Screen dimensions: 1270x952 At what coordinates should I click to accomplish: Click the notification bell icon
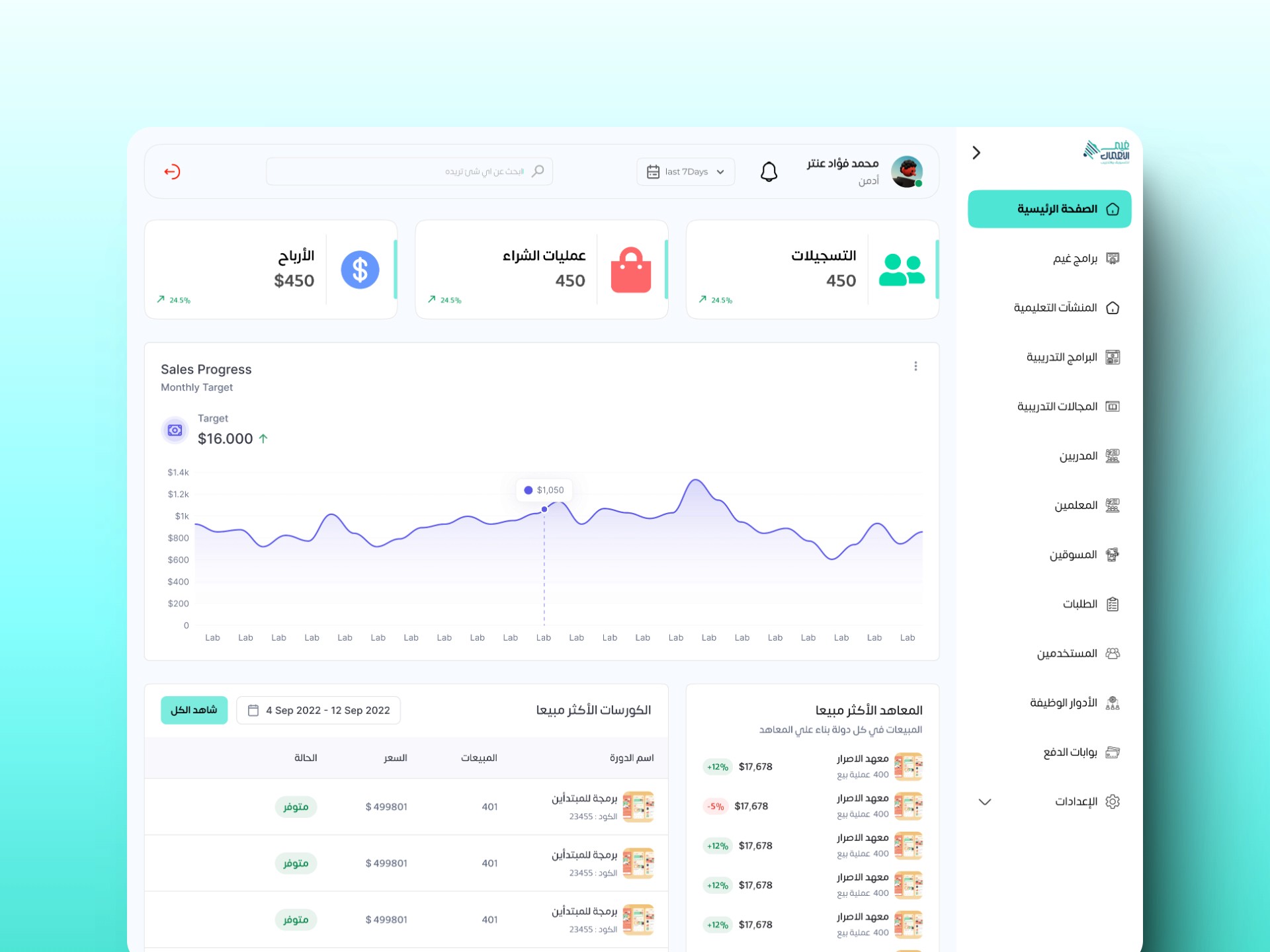pyautogui.click(x=769, y=172)
